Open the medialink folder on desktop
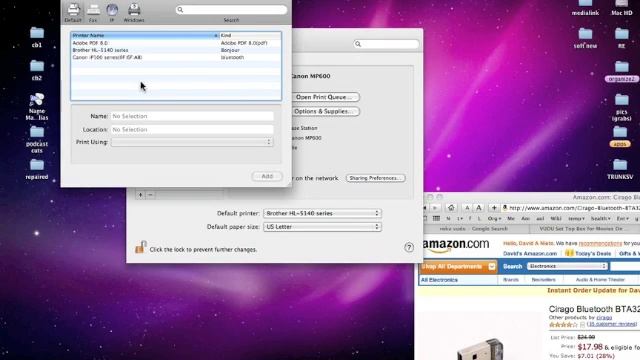The width and height of the screenshot is (640, 360). pos(585,7)
